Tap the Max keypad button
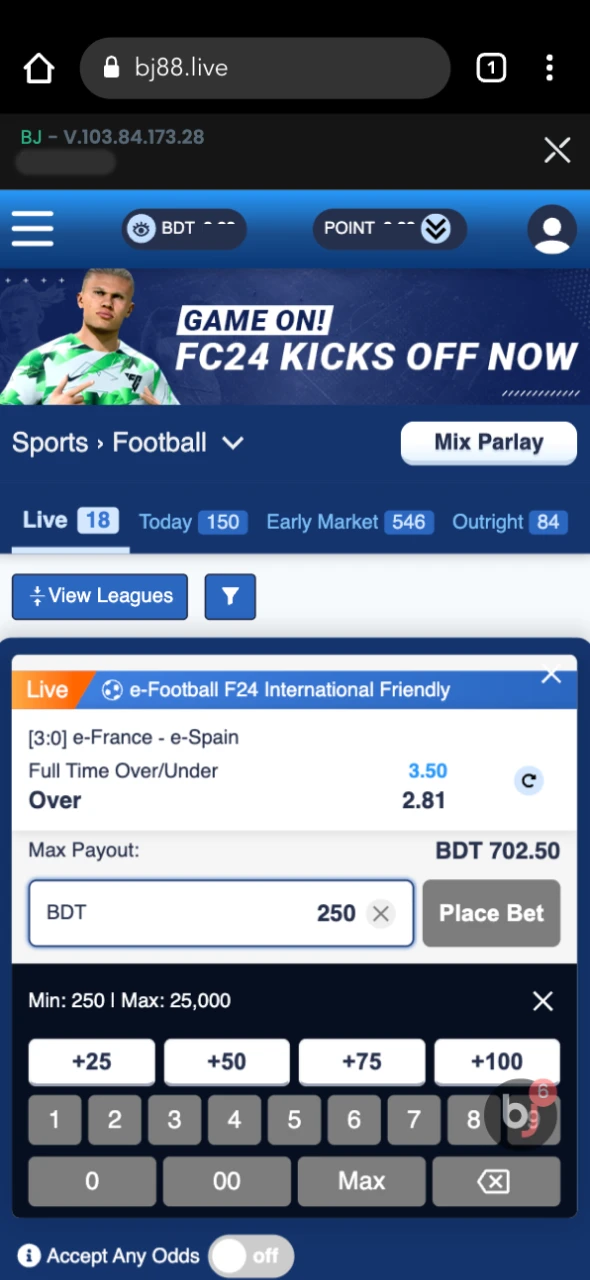The height and width of the screenshot is (1280, 590). (362, 1181)
